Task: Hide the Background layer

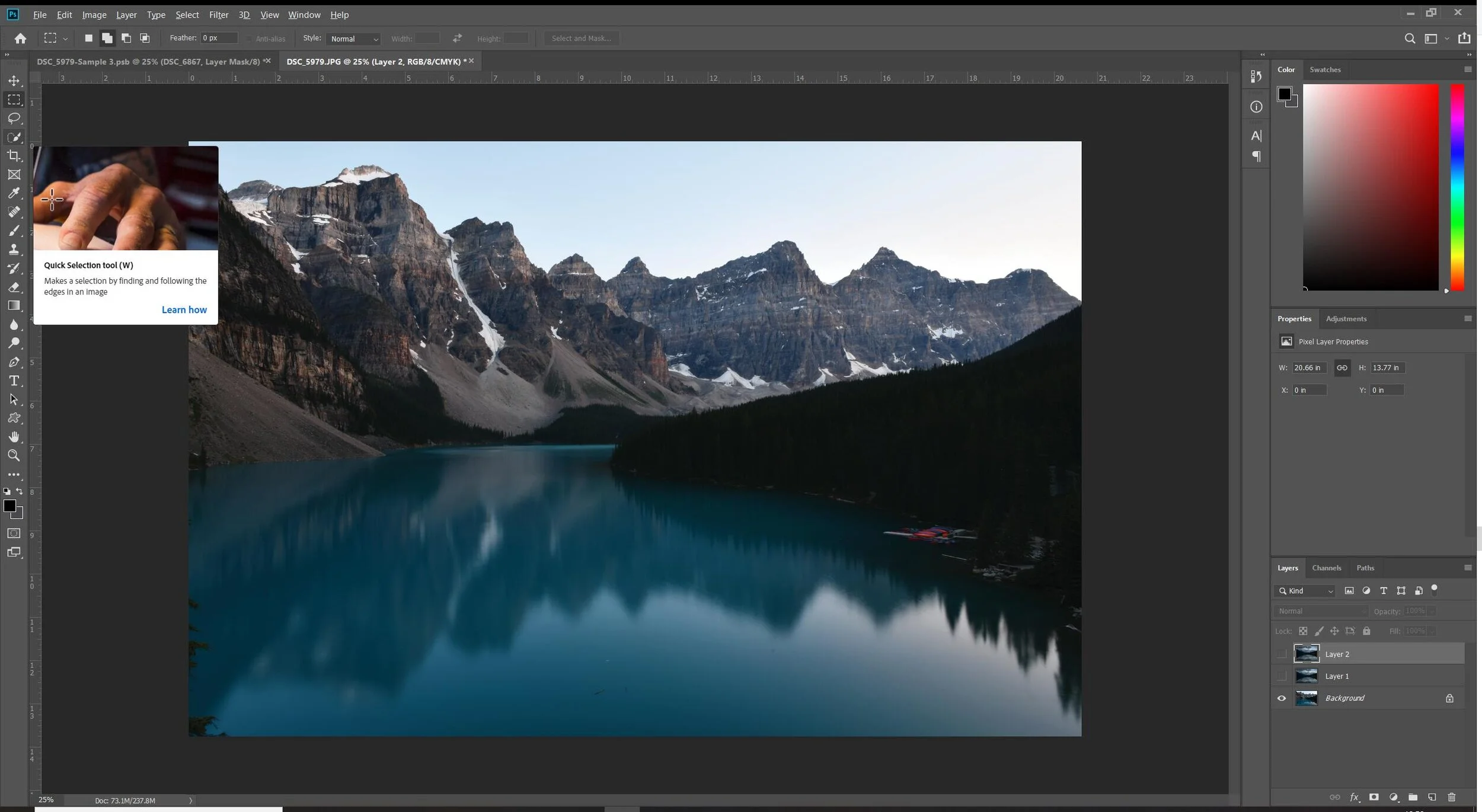Action: (x=1282, y=698)
